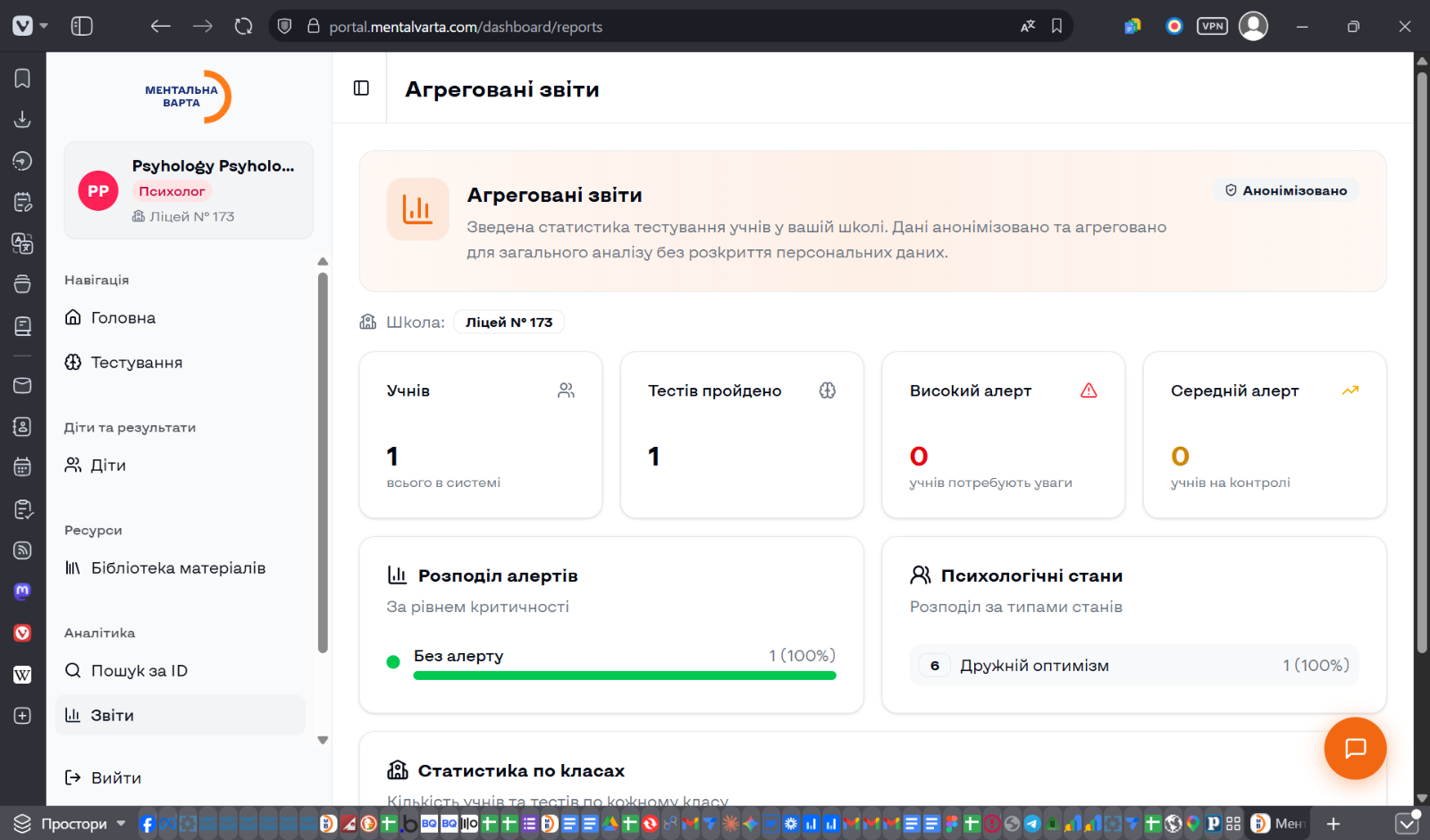Open the orange chat support bubble
The image size is (1430, 840).
coord(1355,748)
